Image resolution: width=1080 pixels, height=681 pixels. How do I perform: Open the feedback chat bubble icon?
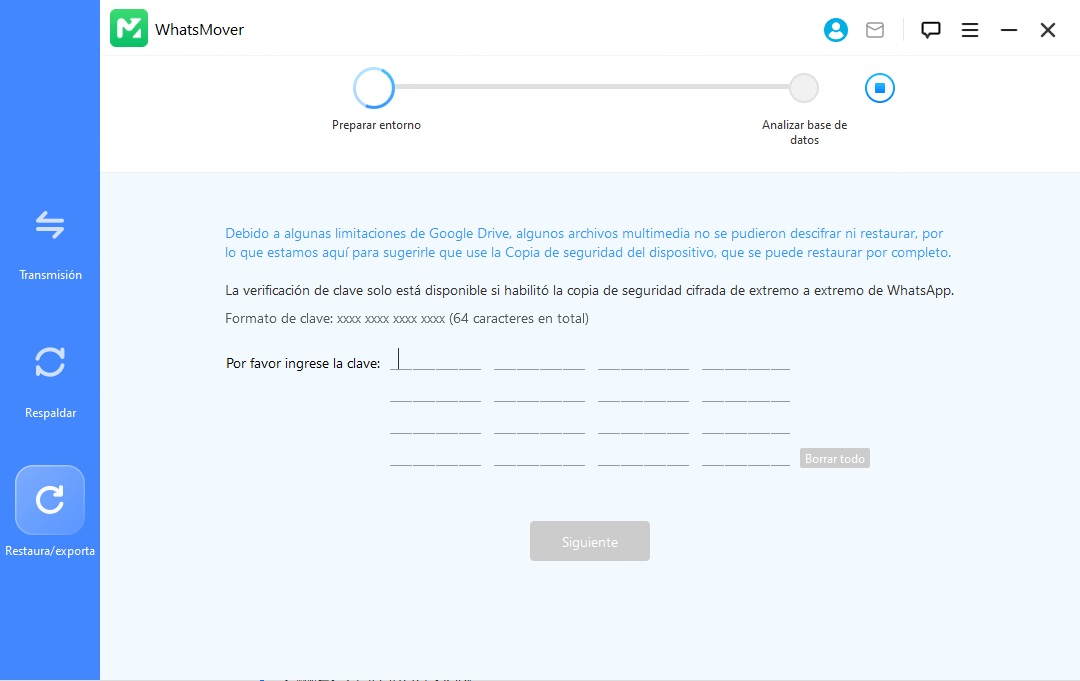click(931, 30)
